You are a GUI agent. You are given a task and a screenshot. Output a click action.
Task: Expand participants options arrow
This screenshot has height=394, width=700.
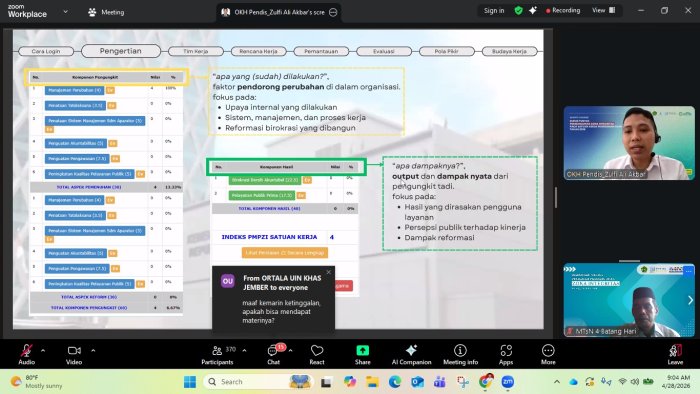point(244,351)
